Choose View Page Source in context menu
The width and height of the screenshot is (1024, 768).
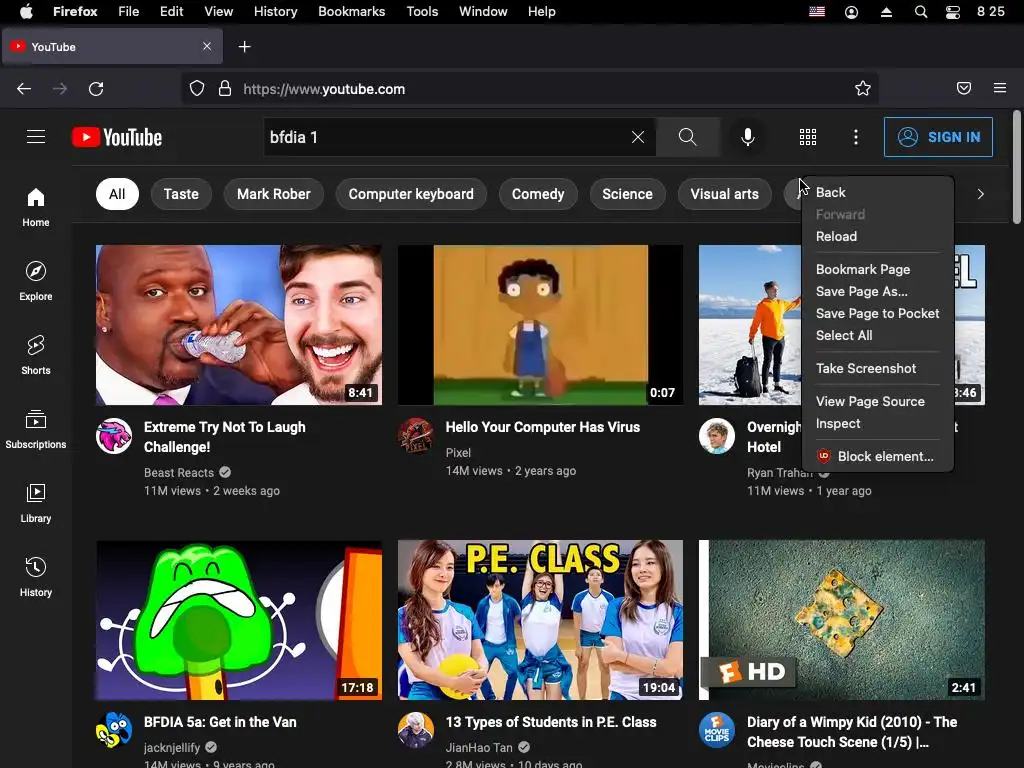(x=878, y=401)
